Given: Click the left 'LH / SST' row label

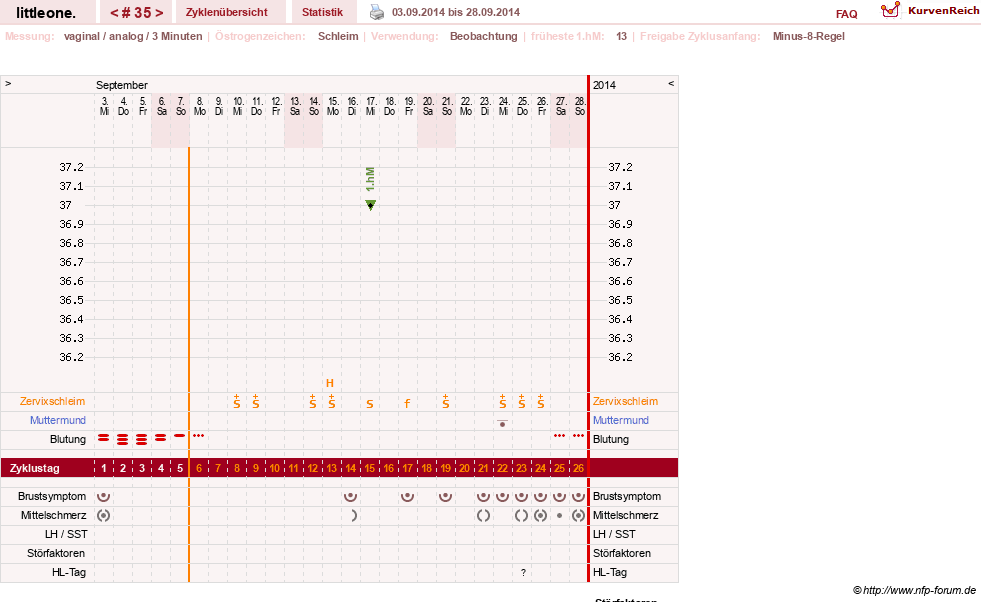Looking at the screenshot, I should [x=66, y=534].
